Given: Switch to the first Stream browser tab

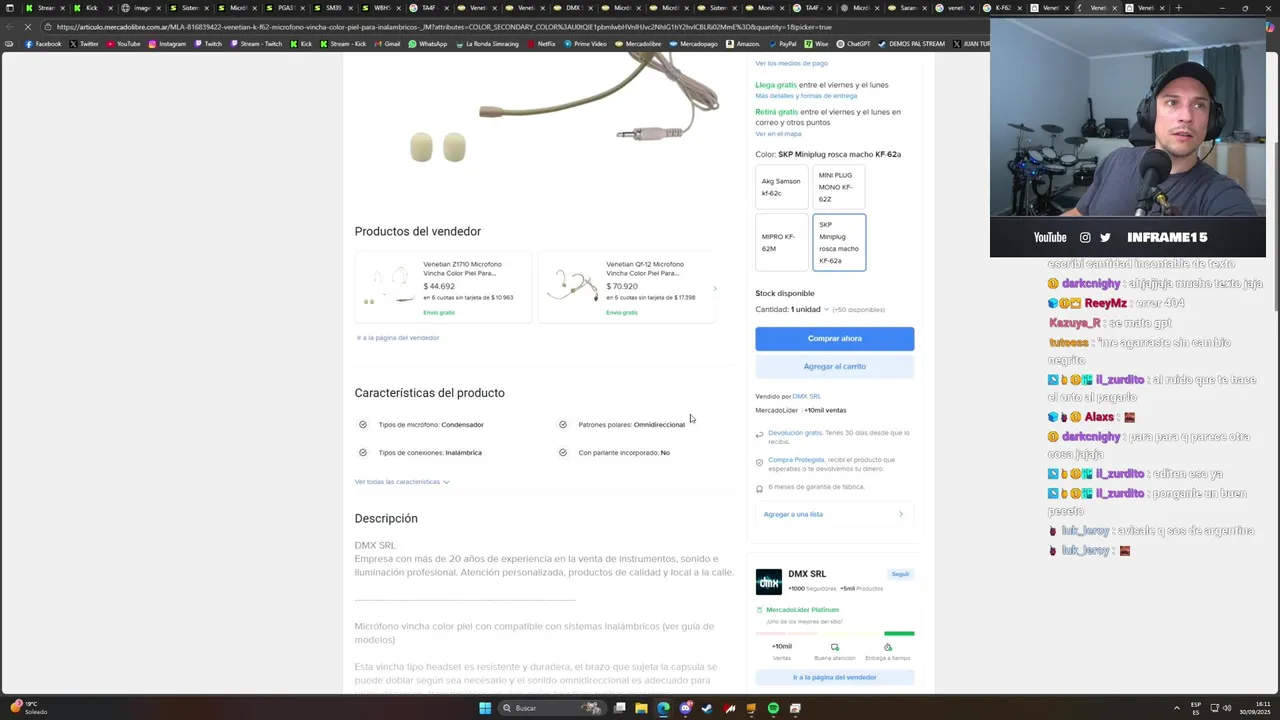Looking at the screenshot, I should (45, 8).
